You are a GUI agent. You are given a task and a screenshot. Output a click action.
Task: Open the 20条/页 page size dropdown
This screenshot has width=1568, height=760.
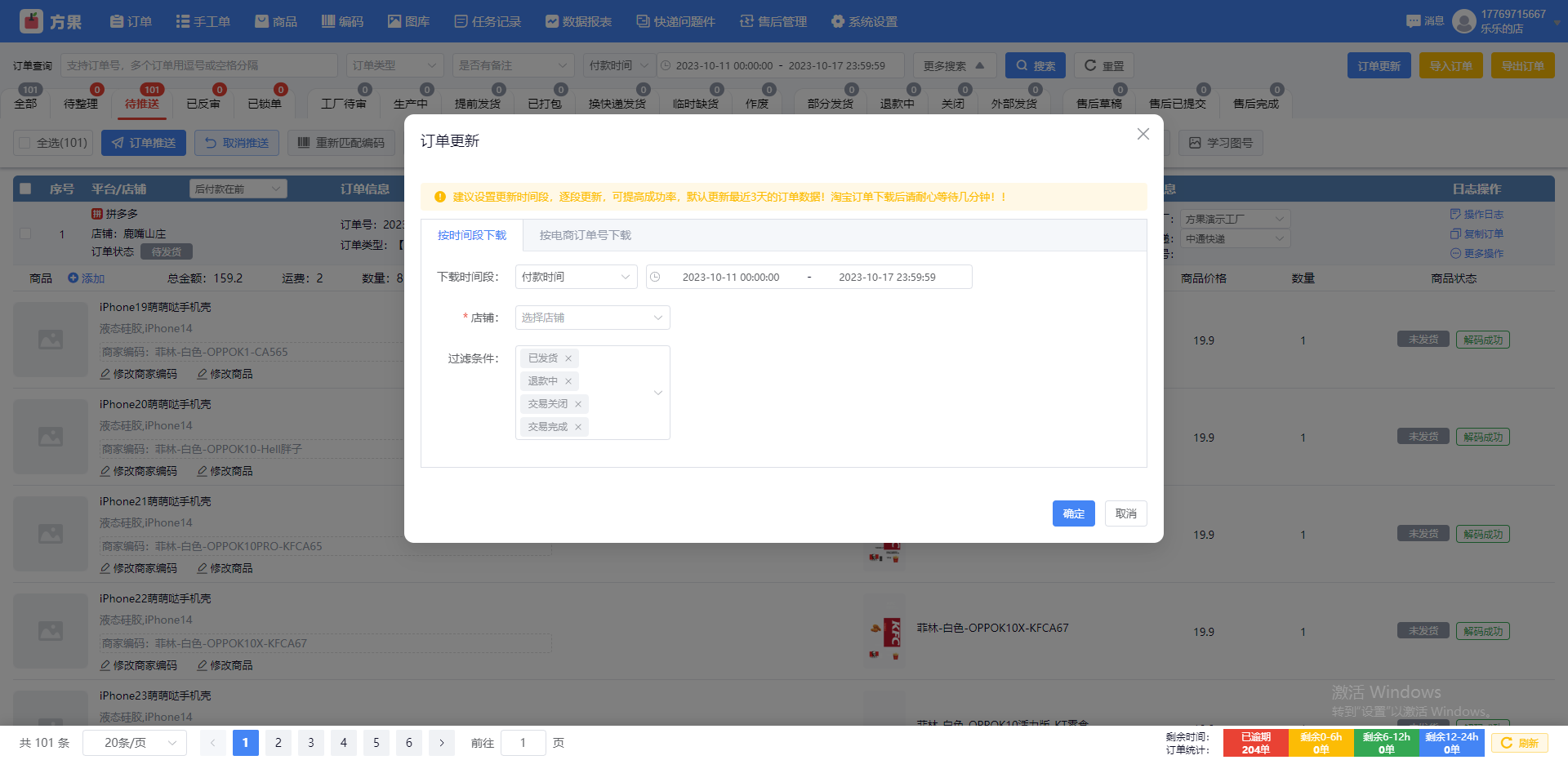(x=135, y=743)
